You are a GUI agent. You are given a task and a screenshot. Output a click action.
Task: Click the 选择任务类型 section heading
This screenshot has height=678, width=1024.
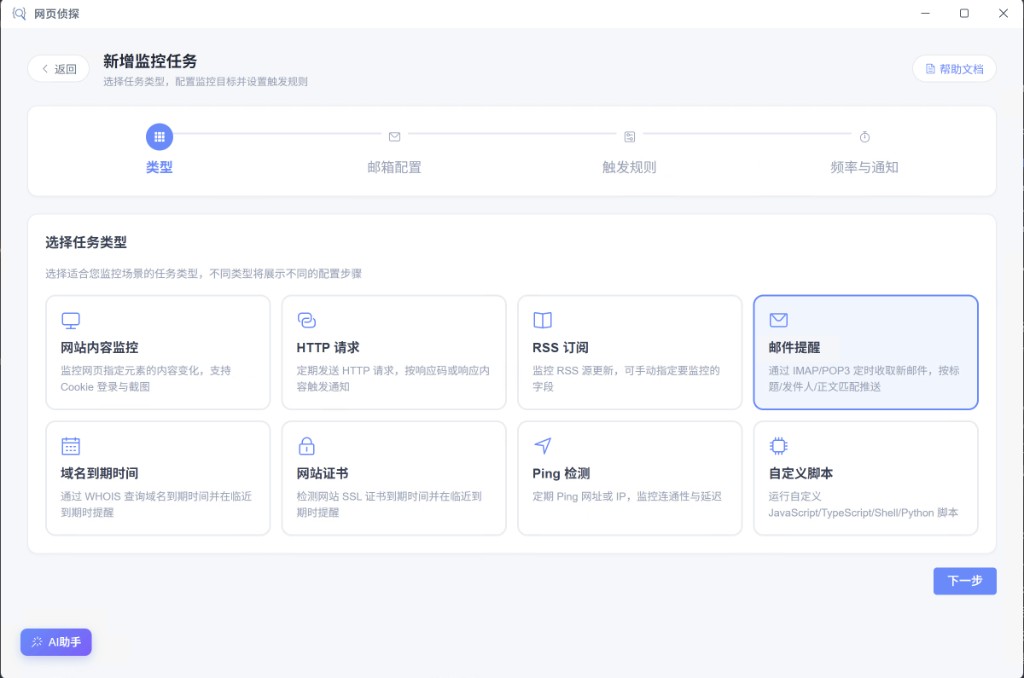pyautogui.click(x=86, y=242)
